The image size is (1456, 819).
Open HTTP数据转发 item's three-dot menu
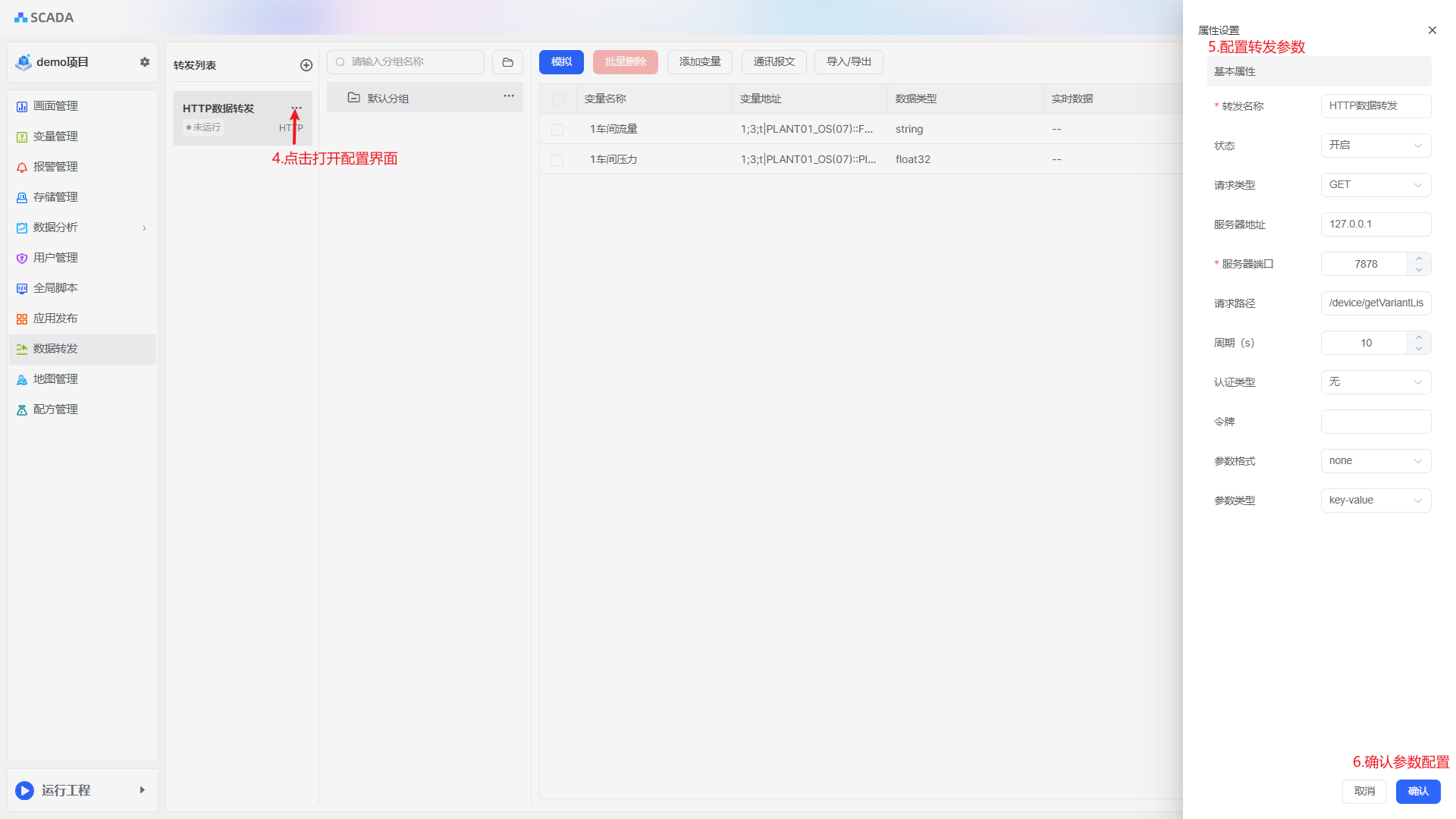click(x=297, y=108)
